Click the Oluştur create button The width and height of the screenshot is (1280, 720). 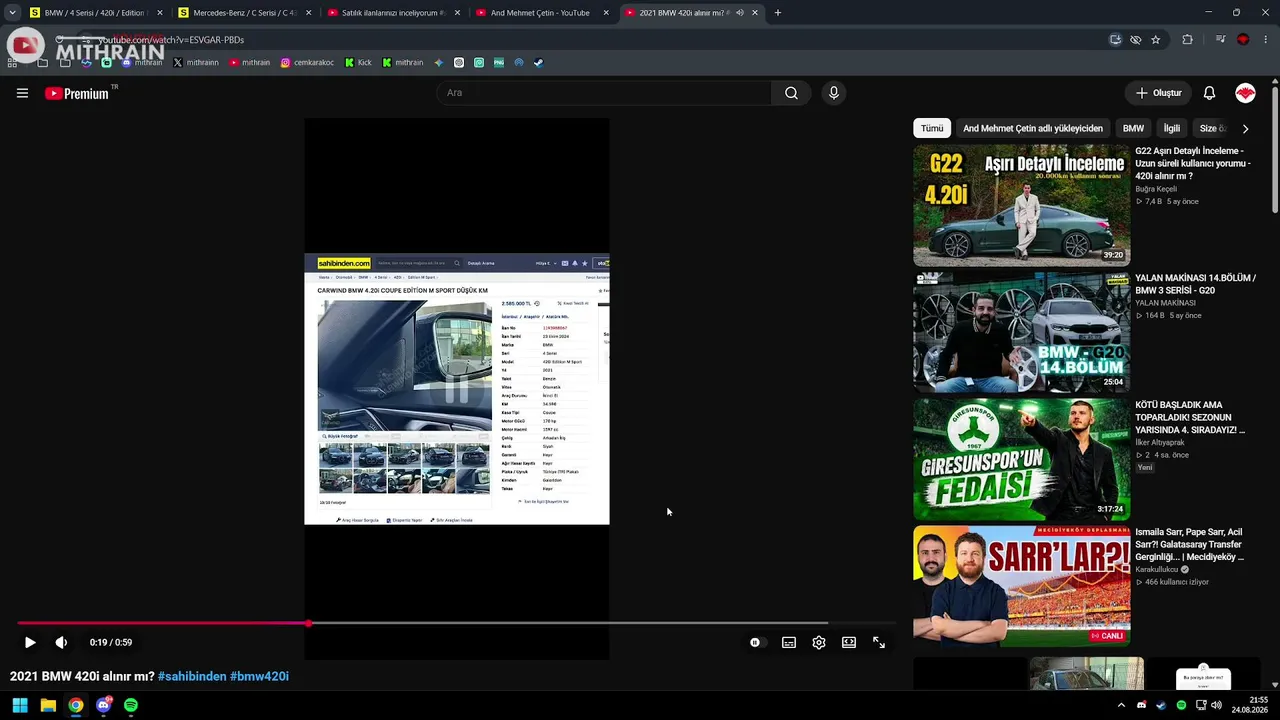pos(1158,93)
